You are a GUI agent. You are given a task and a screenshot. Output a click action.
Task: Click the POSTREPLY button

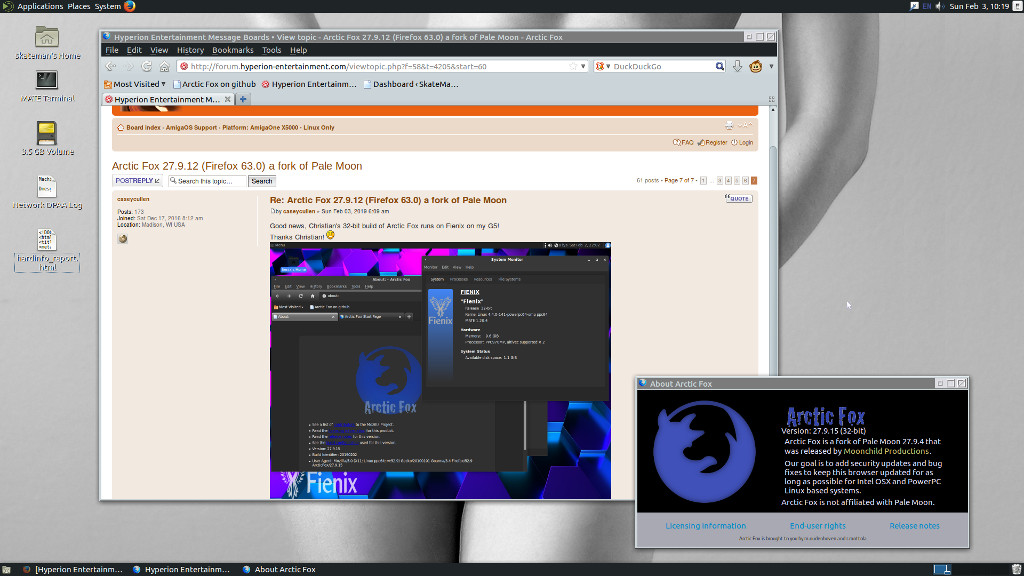coord(136,181)
